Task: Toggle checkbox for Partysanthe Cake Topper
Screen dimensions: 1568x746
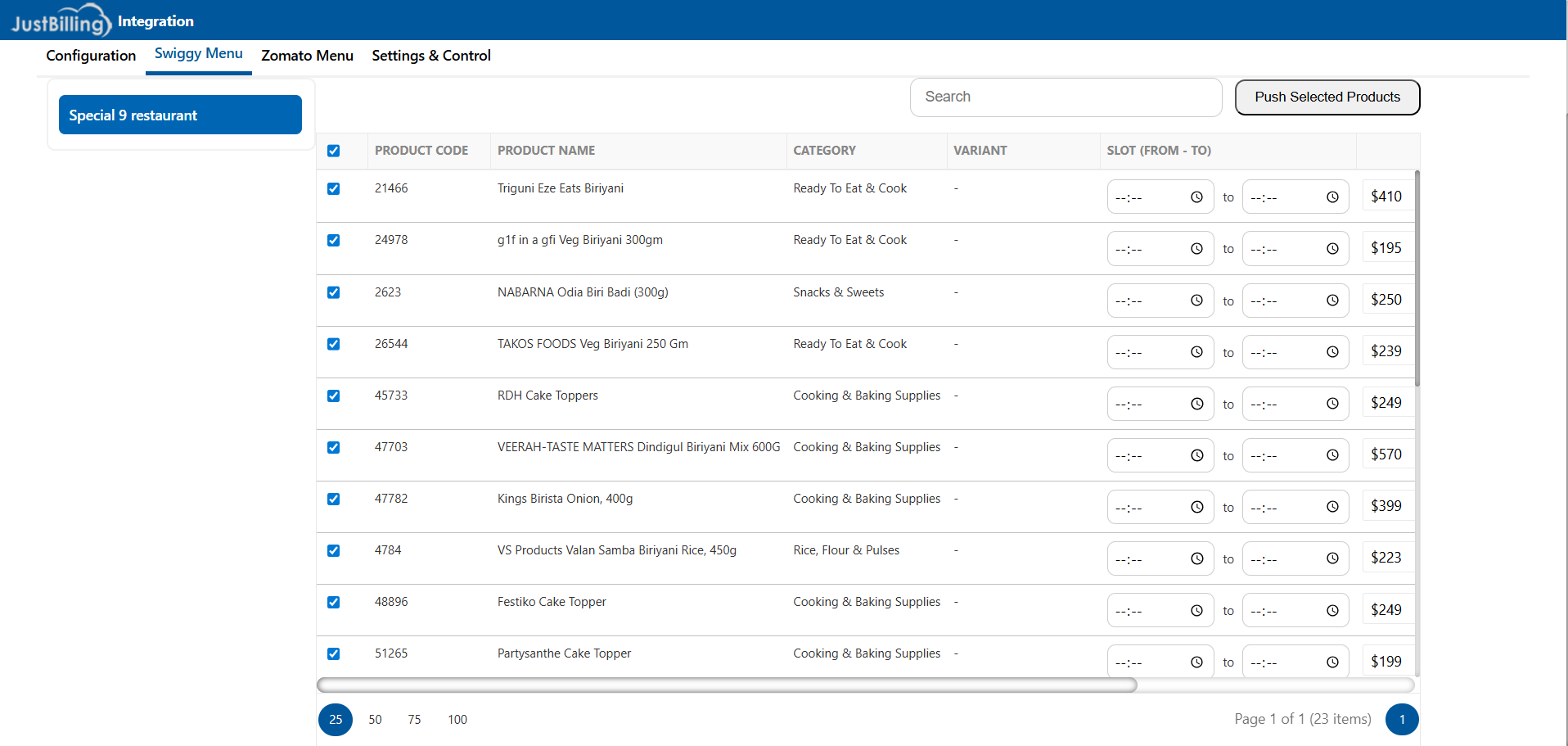Action: point(334,654)
